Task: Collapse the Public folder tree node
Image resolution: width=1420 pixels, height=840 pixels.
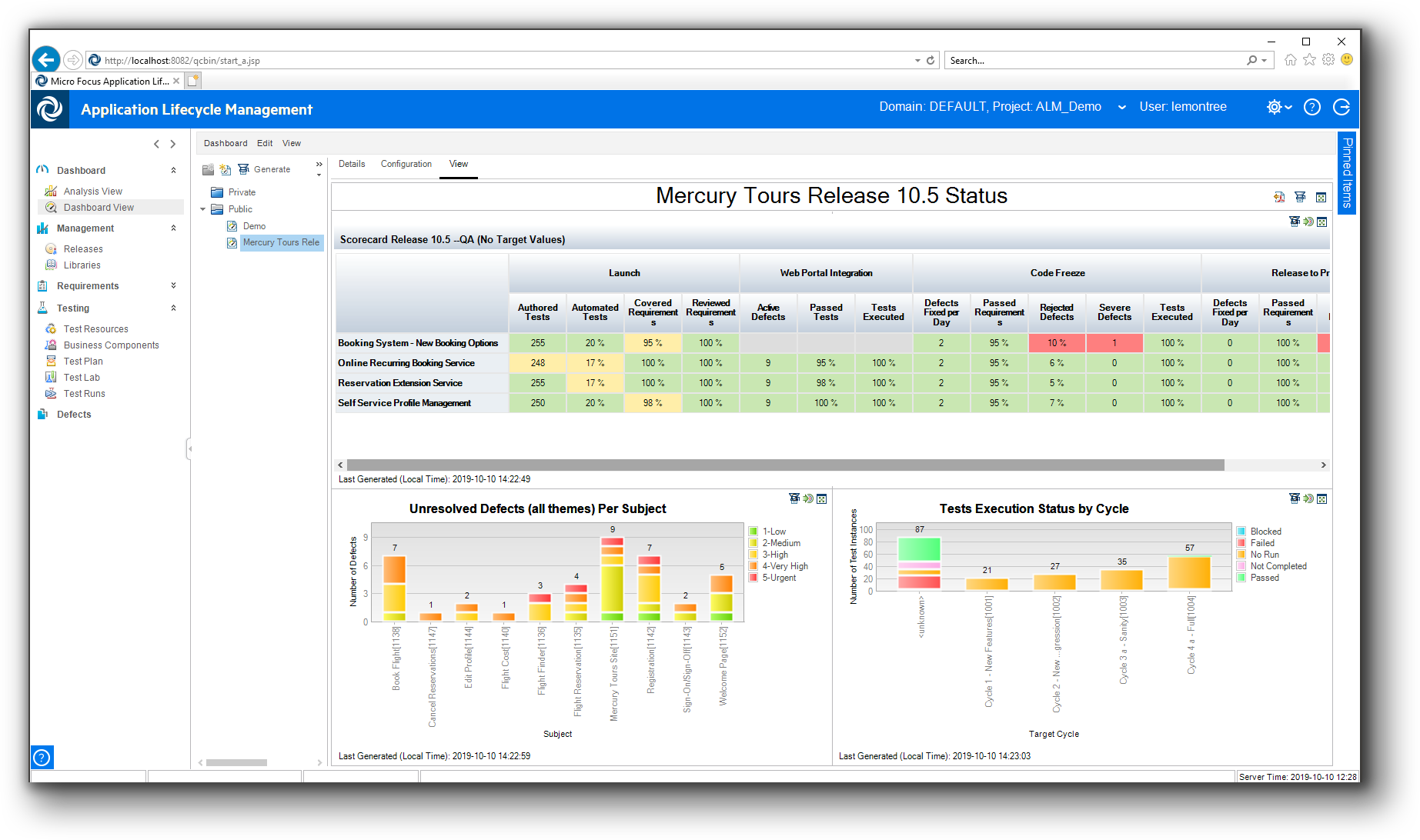Action: pos(203,209)
